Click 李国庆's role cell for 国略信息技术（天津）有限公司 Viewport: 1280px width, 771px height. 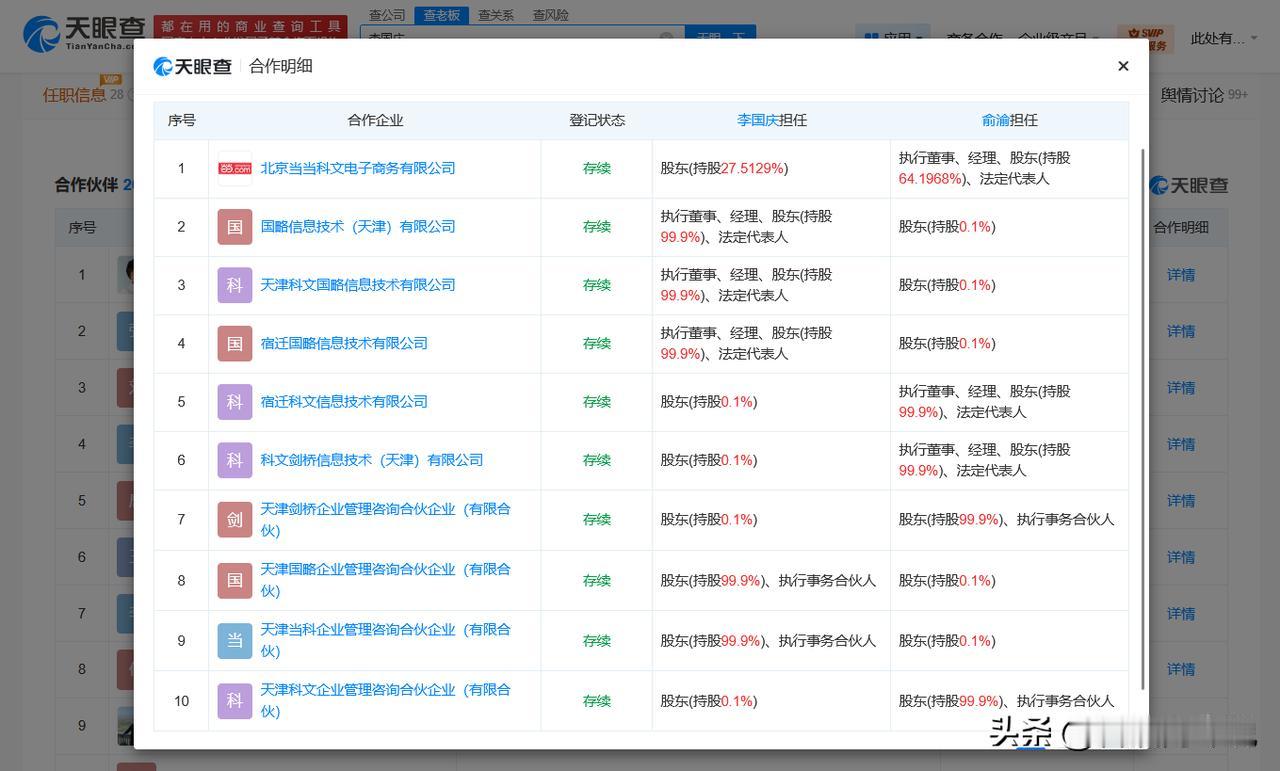point(771,227)
